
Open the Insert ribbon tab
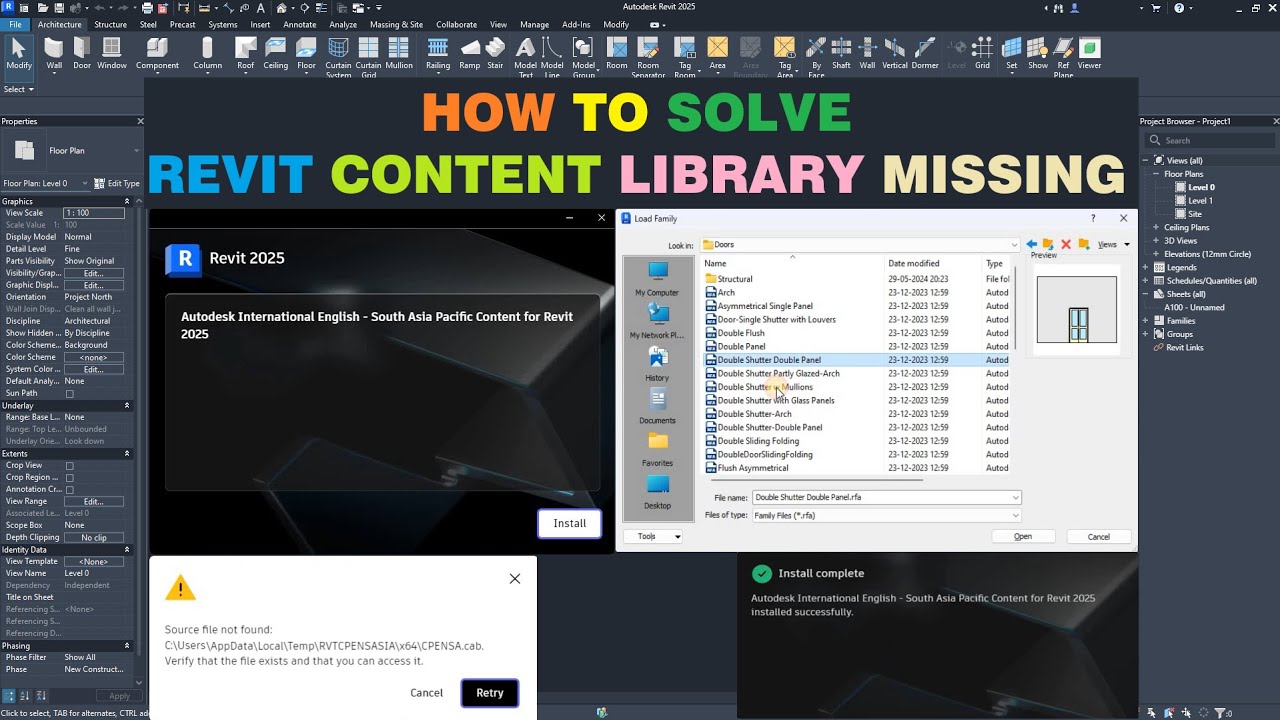260,24
